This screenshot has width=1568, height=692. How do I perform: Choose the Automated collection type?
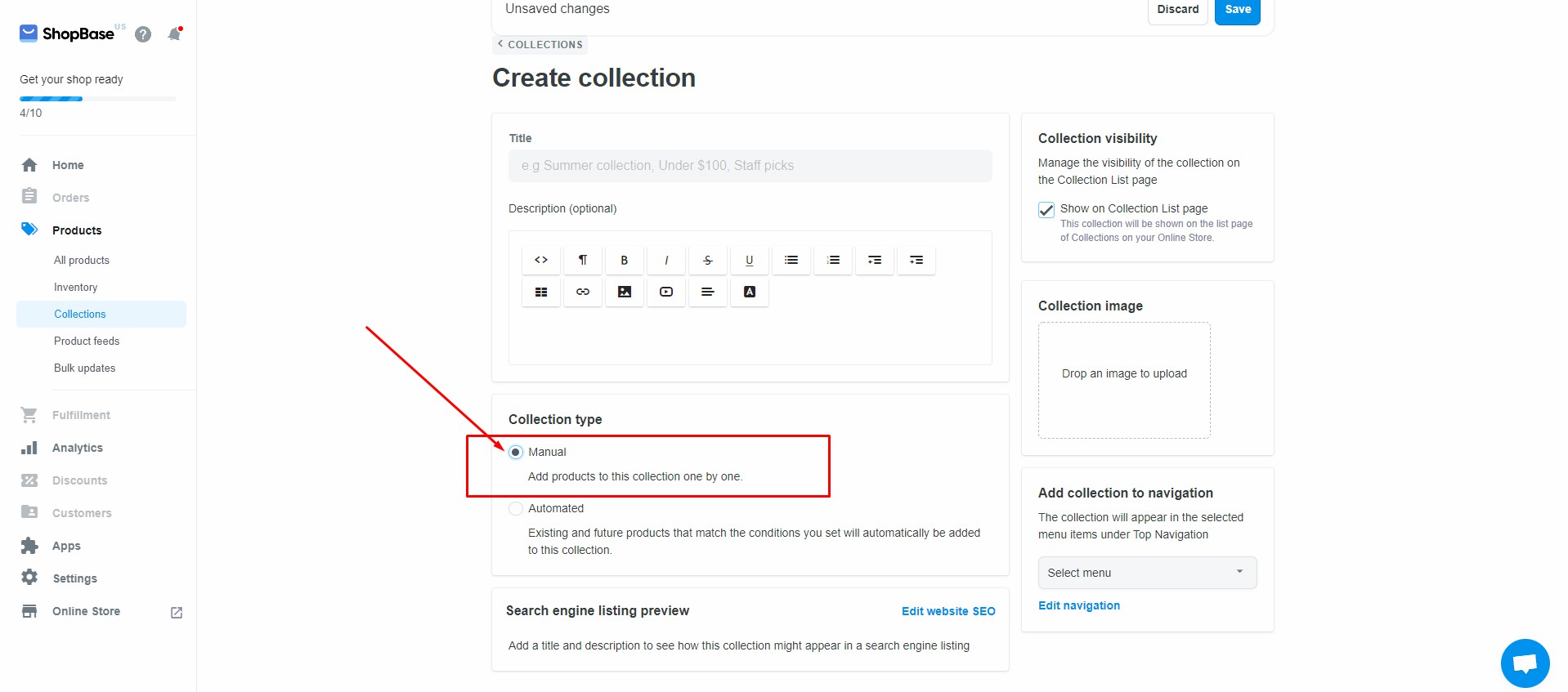[x=516, y=508]
